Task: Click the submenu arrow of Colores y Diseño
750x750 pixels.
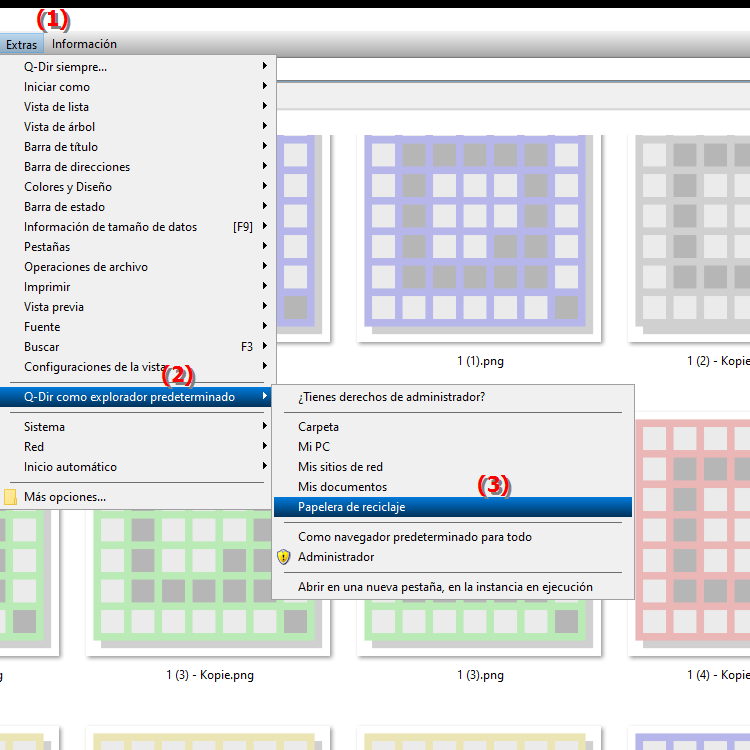Action: pyautogui.click(x=265, y=186)
